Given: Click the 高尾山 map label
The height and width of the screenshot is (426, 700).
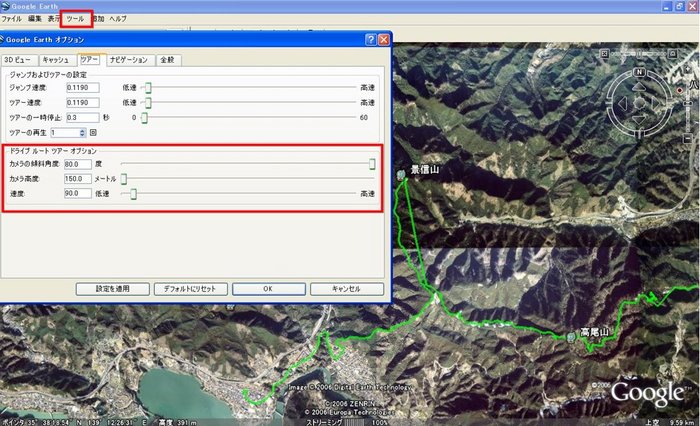Looking at the screenshot, I should click(x=595, y=332).
